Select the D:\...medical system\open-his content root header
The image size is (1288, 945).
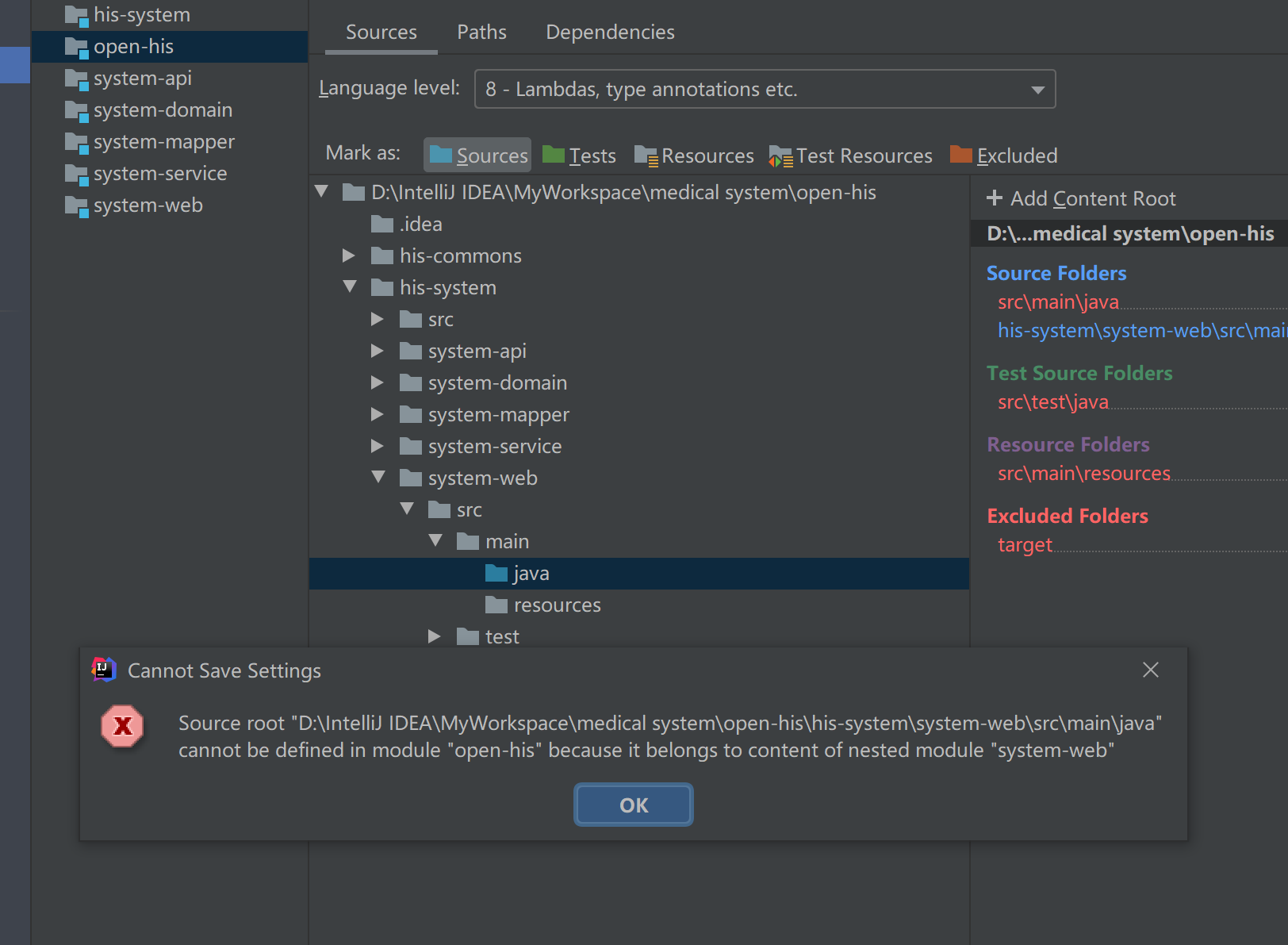click(x=1129, y=234)
